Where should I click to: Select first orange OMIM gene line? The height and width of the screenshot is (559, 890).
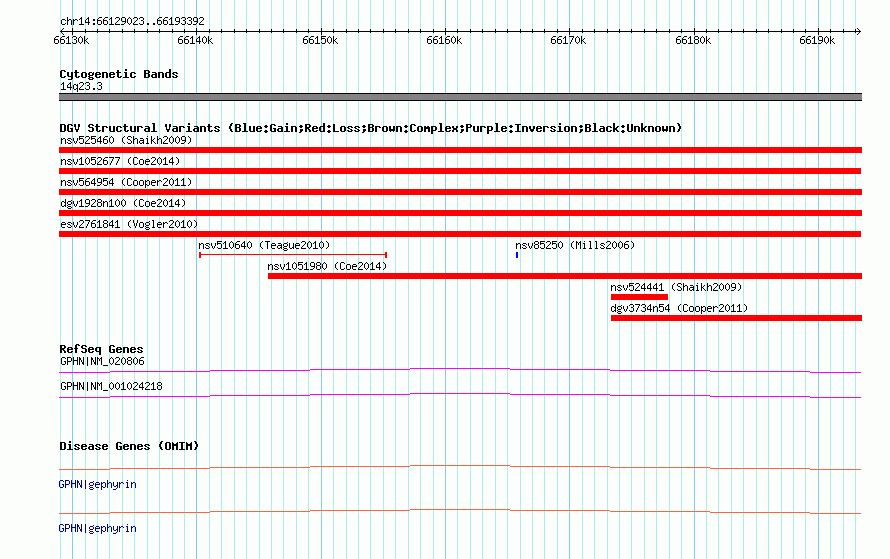click(x=460, y=468)
